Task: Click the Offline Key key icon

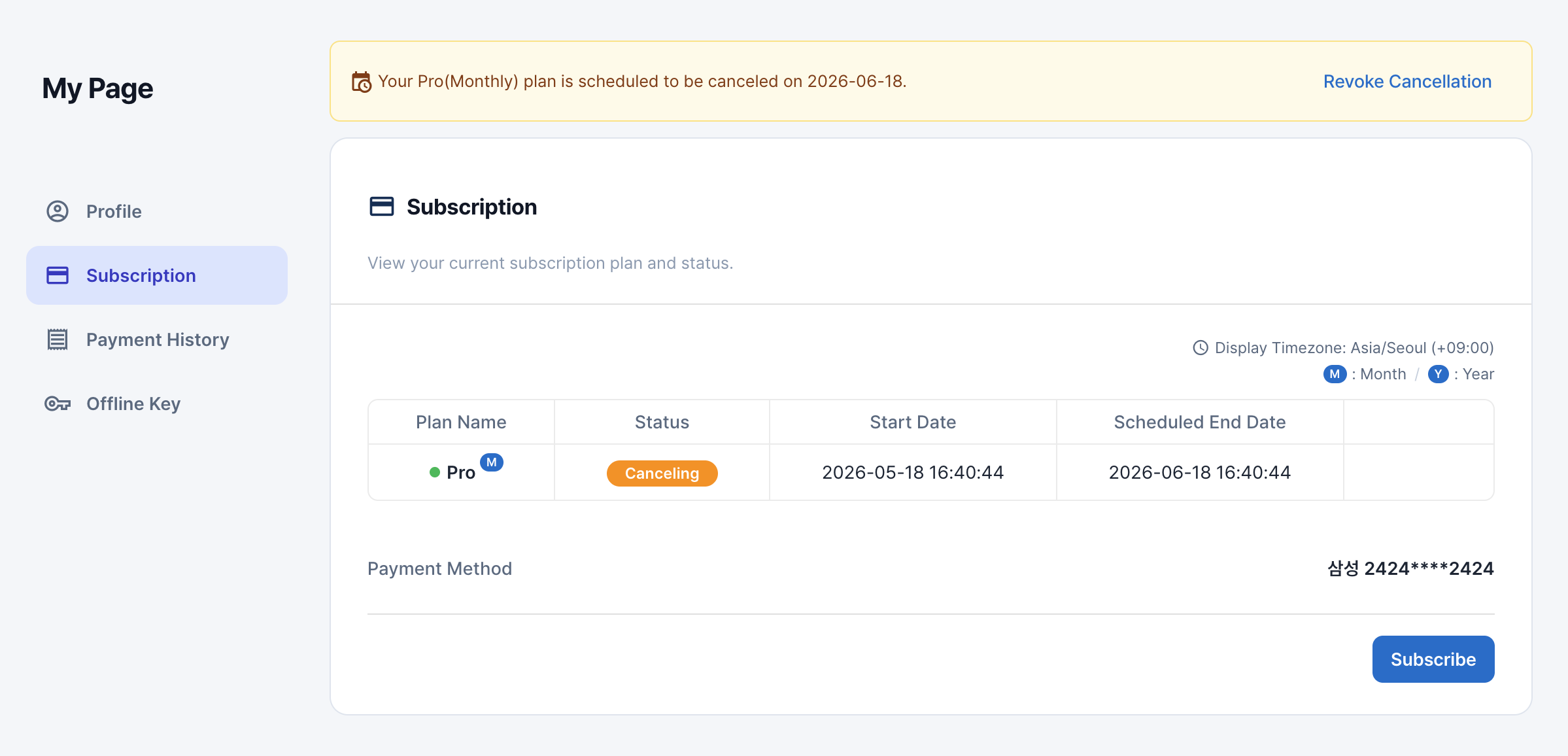Action: pos(58,404)
